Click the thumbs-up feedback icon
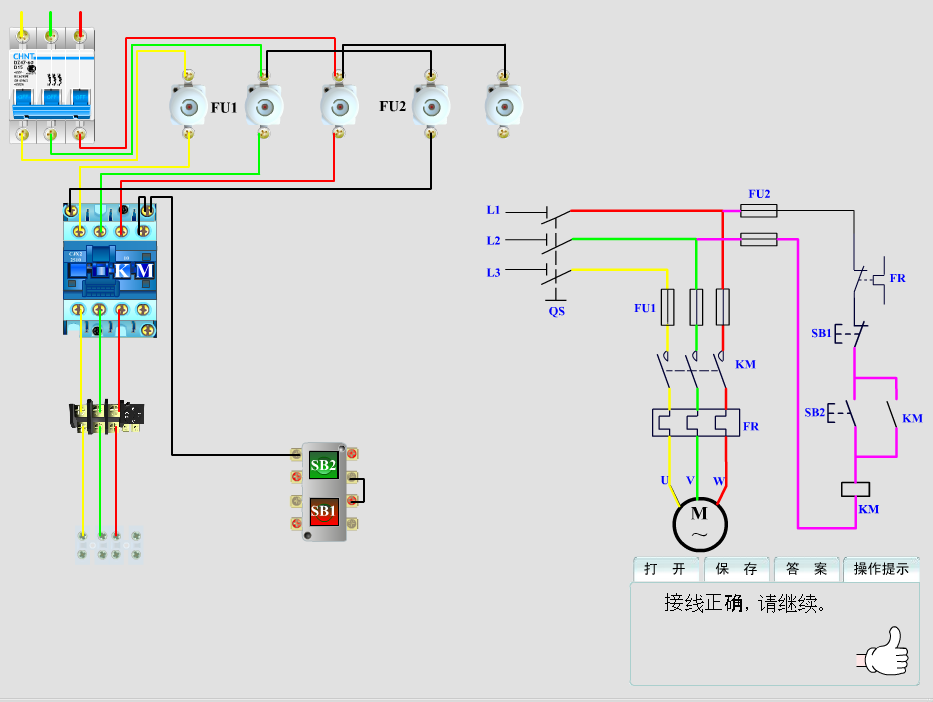The width and height of the screenshot is (933, 702). click(x=884, y=652)
